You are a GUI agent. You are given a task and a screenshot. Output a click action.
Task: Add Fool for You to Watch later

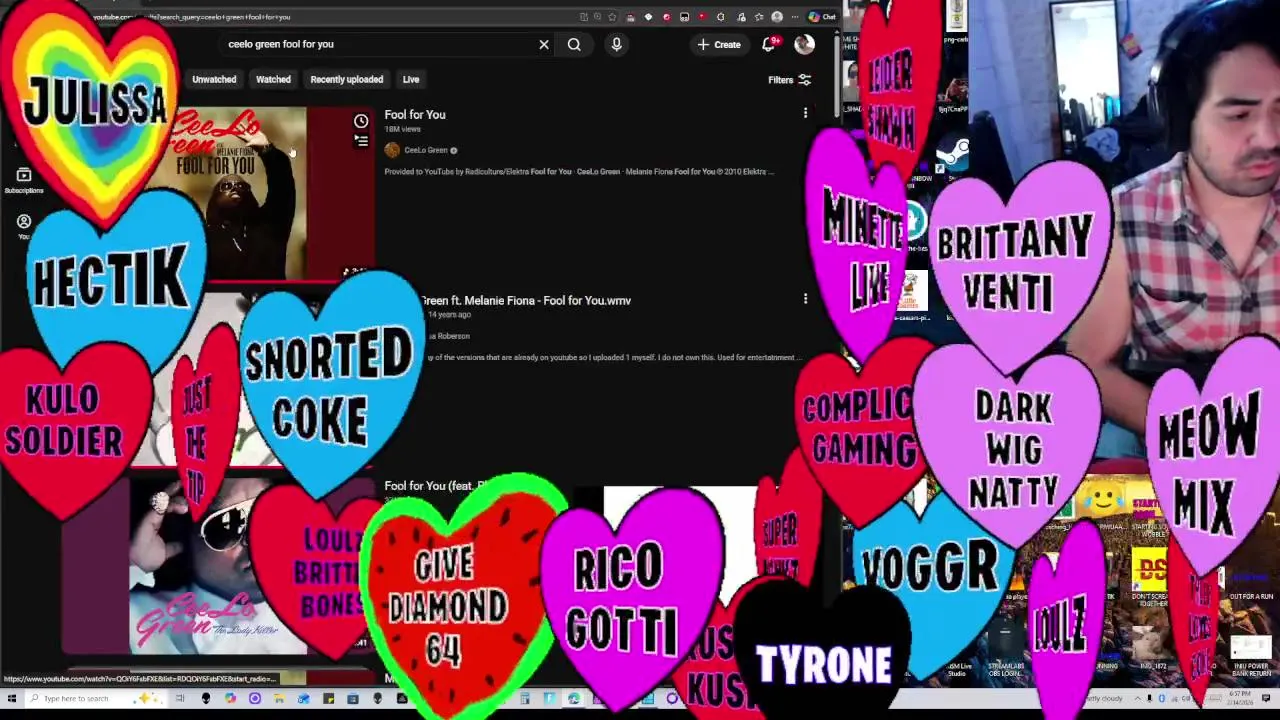click(x=361, y=121)
